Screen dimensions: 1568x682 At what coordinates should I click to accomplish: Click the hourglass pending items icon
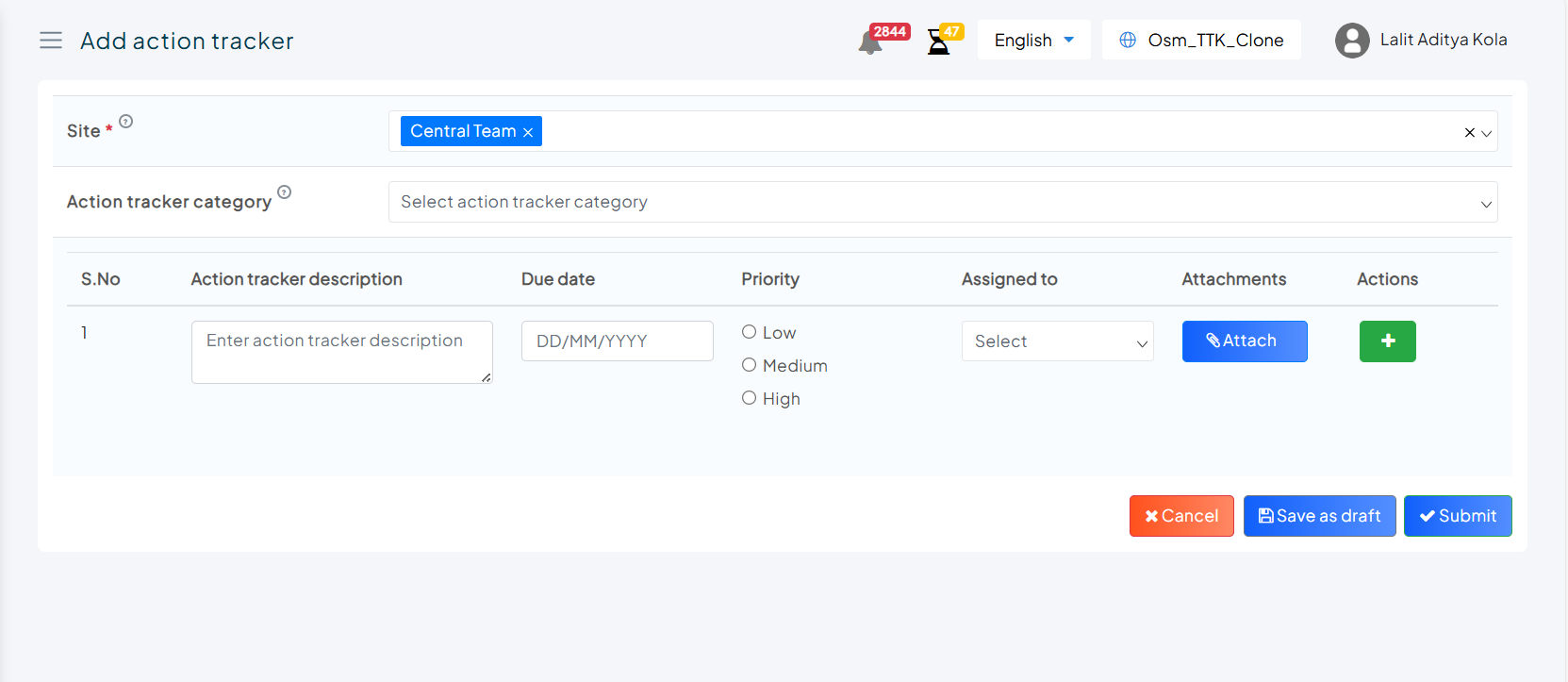click(x=938, y=42)
